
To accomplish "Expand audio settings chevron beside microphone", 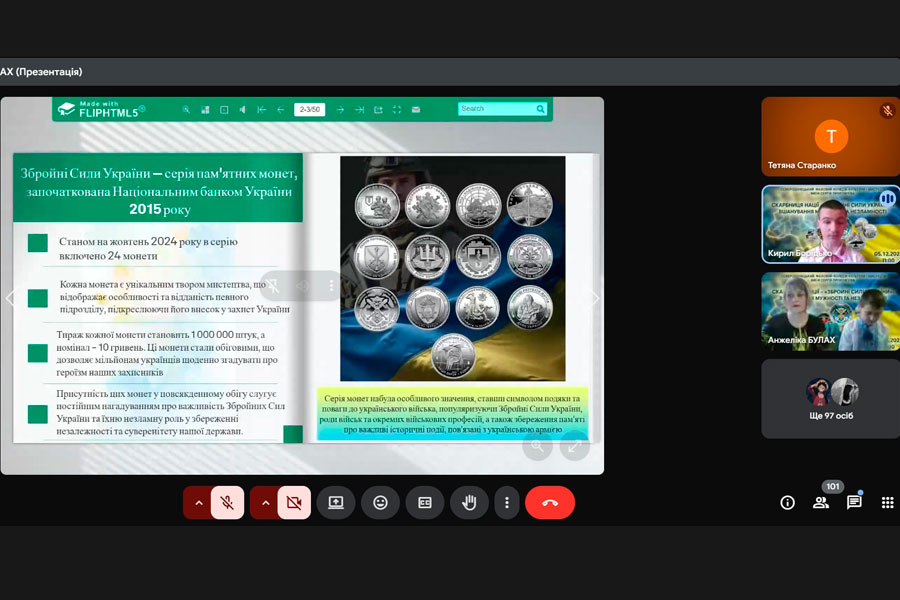I will [199, 503].
